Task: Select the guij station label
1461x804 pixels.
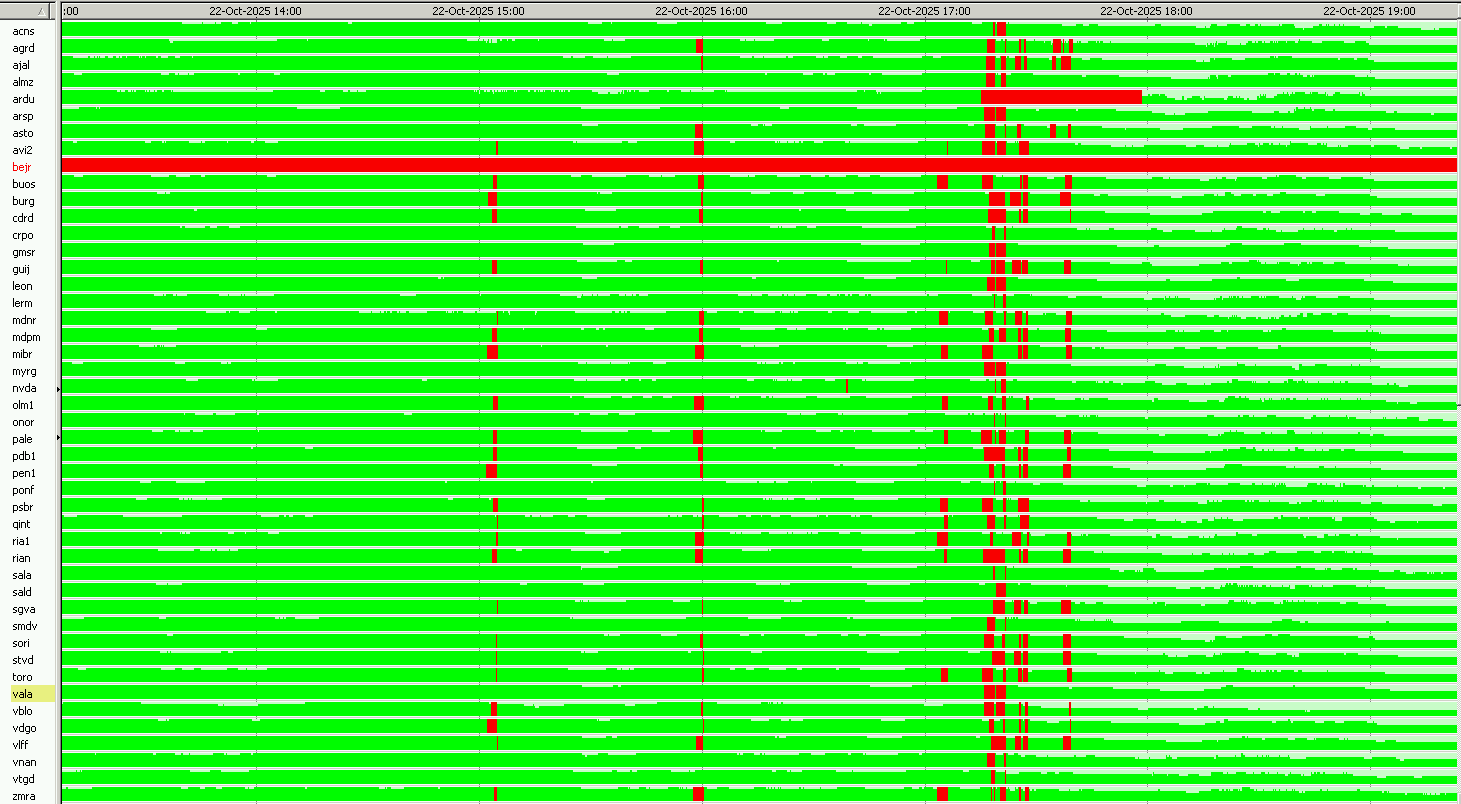Action: pyautogui.click(x=22, y=269)
